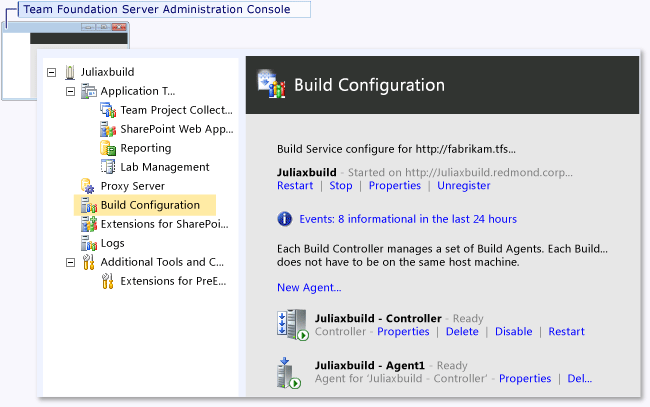Viewport: 650px width, 407px height.
Task: Click the Logs icon
Action: [x=89, y=243]
